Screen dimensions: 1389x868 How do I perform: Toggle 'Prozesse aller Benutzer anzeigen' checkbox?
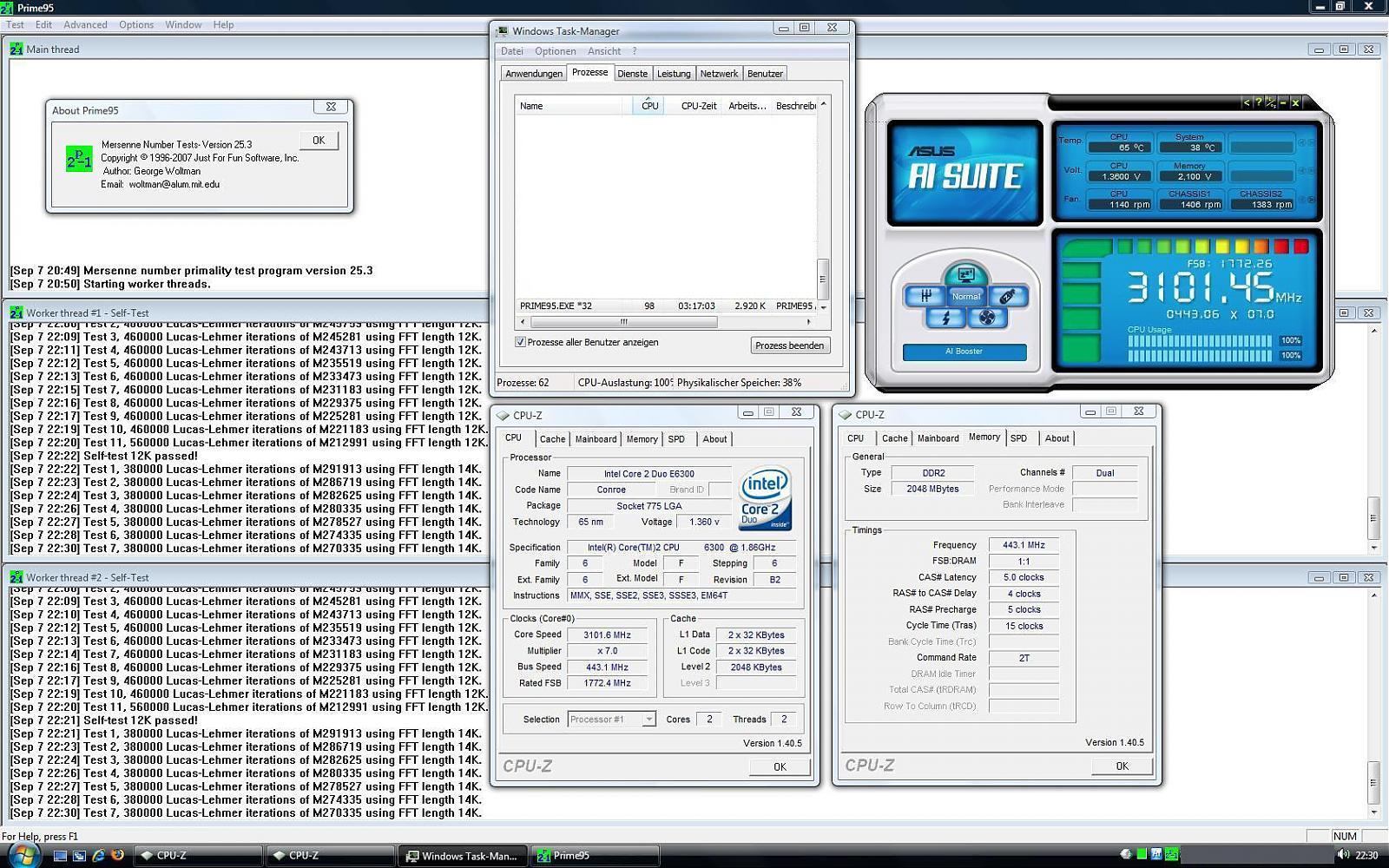click(520, 342)
